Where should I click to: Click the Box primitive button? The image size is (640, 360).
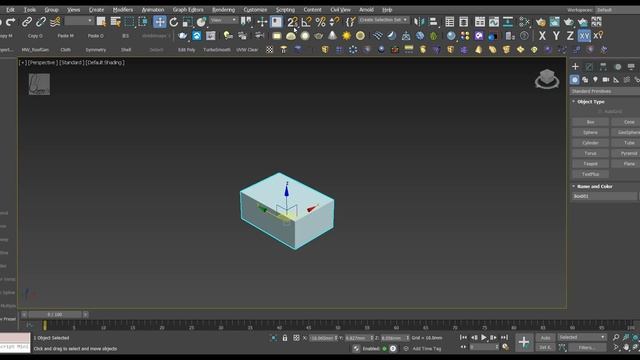(x=590, y=122)
